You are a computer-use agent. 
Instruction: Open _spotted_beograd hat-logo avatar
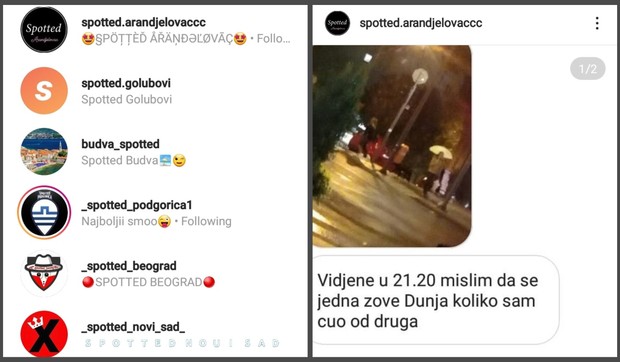pos(44,273)
